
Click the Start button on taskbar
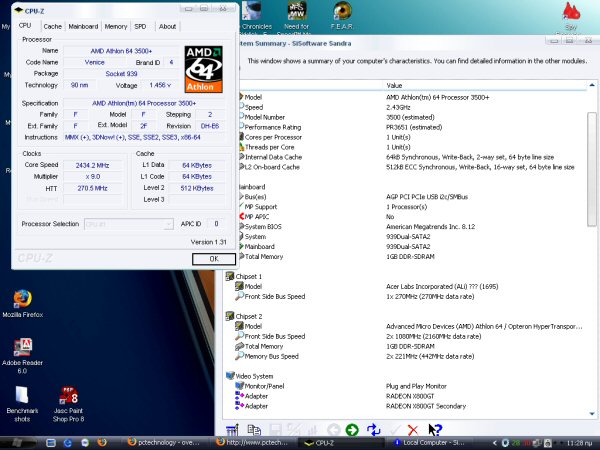tap(17, 443)
